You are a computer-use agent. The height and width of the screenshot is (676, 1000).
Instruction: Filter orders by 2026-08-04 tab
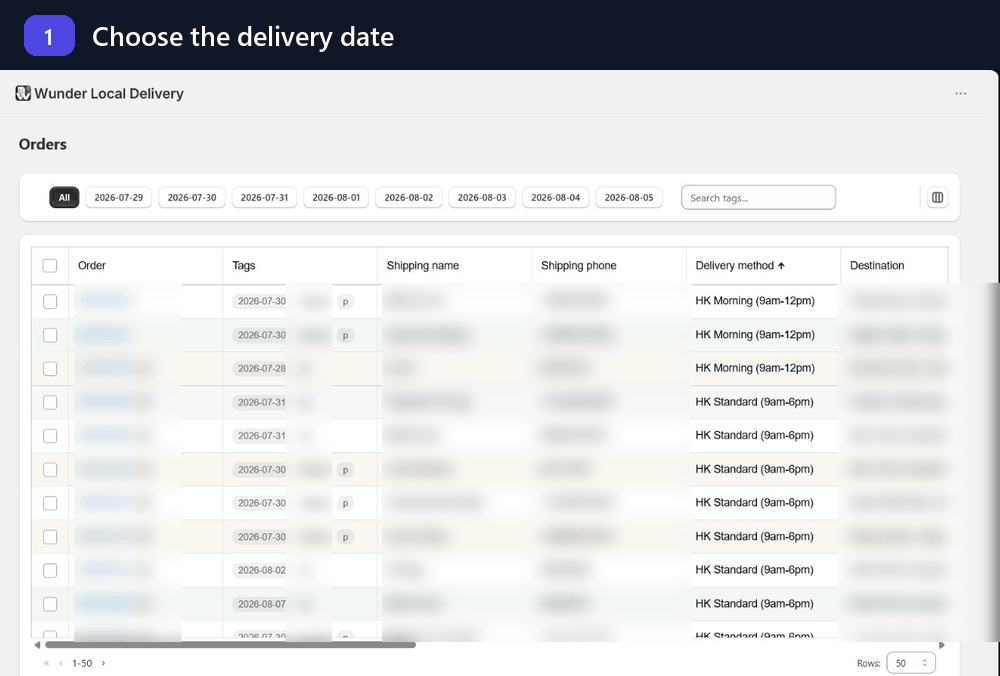[555, 198]
